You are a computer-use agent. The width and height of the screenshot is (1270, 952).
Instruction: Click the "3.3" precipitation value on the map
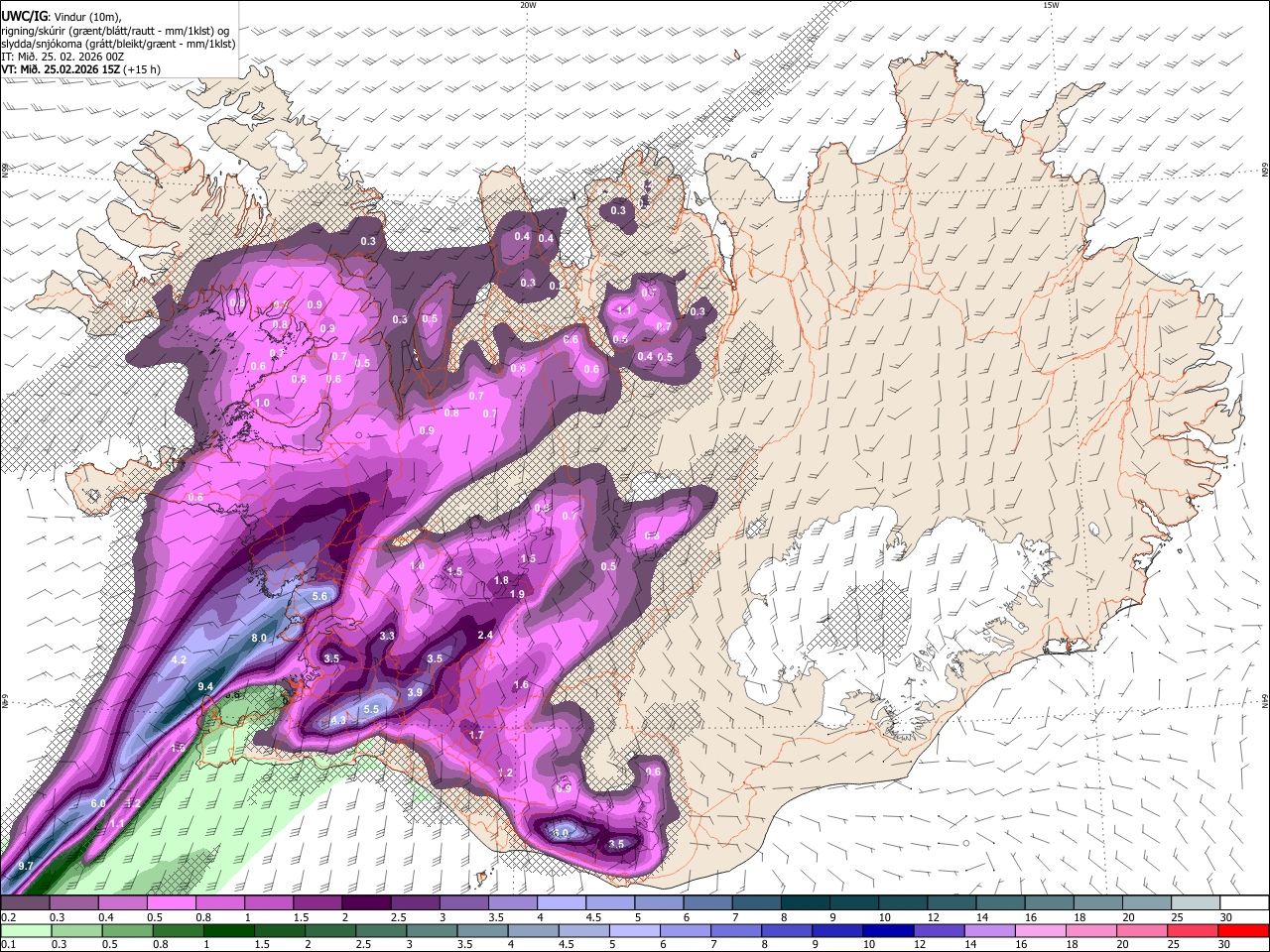387,636
